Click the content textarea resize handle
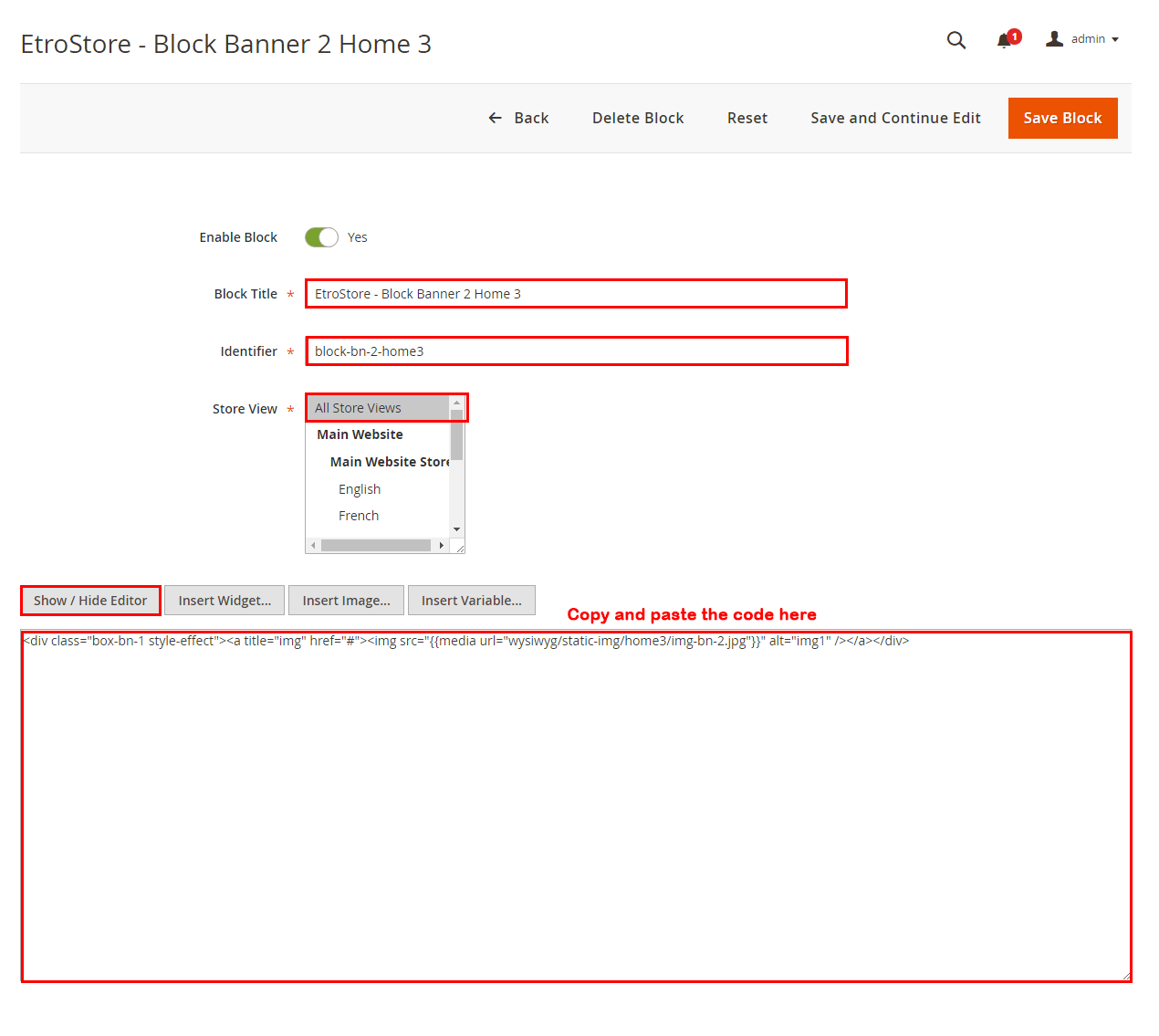The height and width of the screenshot is (1036, 1159). 1125,977
